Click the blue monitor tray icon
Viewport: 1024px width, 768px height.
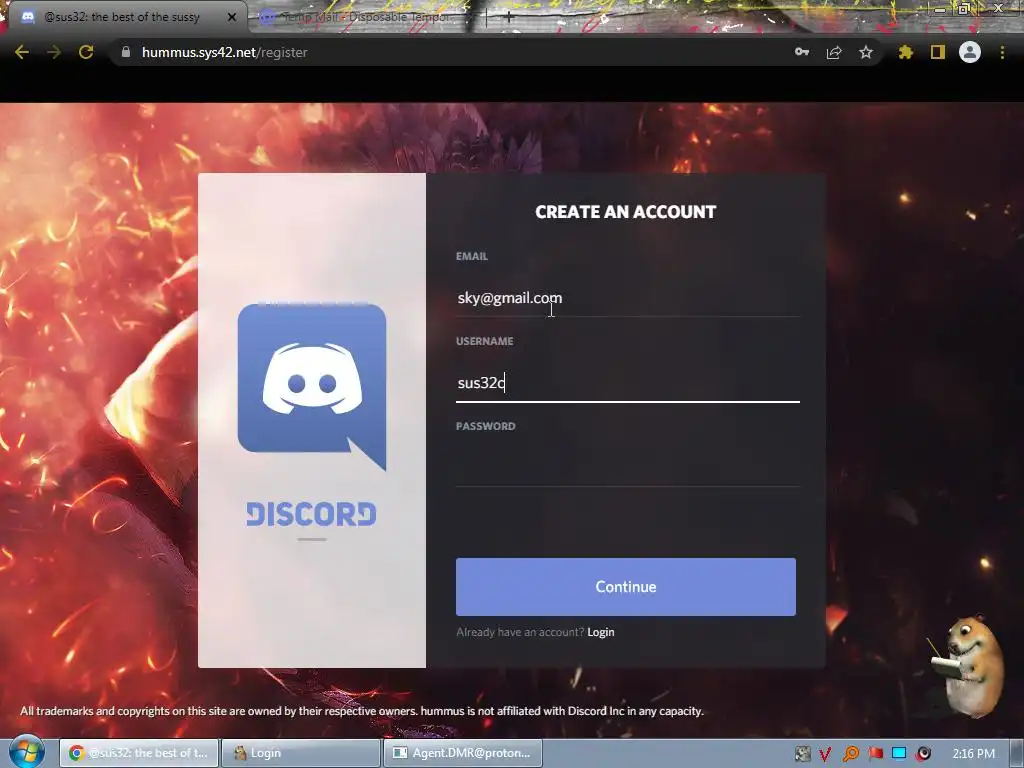coord(899,754)
